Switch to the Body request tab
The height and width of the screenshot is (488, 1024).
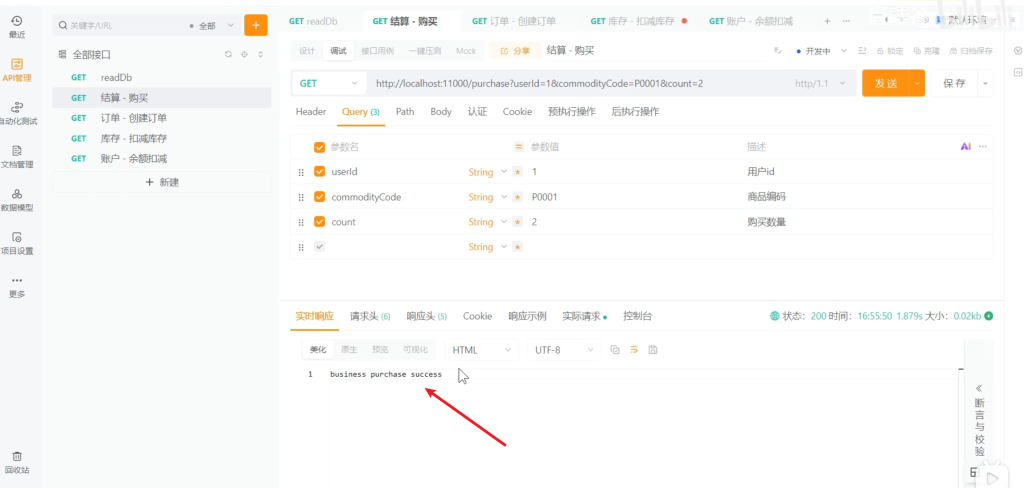441,112
